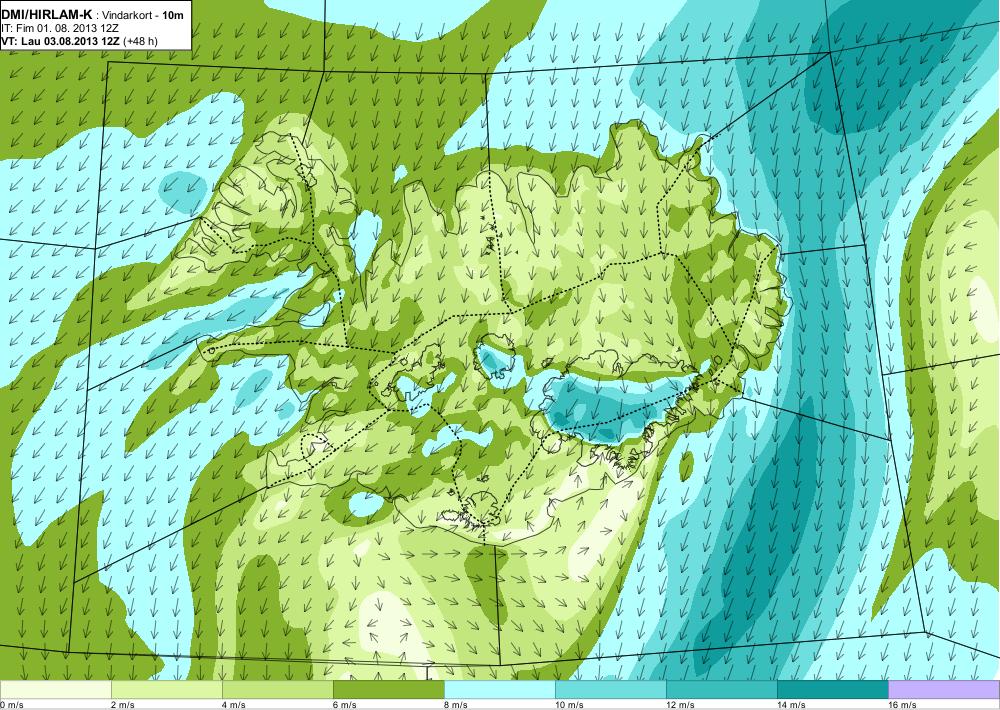This screenshot has width=1000, height=710.
Task: Click the "DMI/HIRLAM-K" title text
Action: coord(47,15)
